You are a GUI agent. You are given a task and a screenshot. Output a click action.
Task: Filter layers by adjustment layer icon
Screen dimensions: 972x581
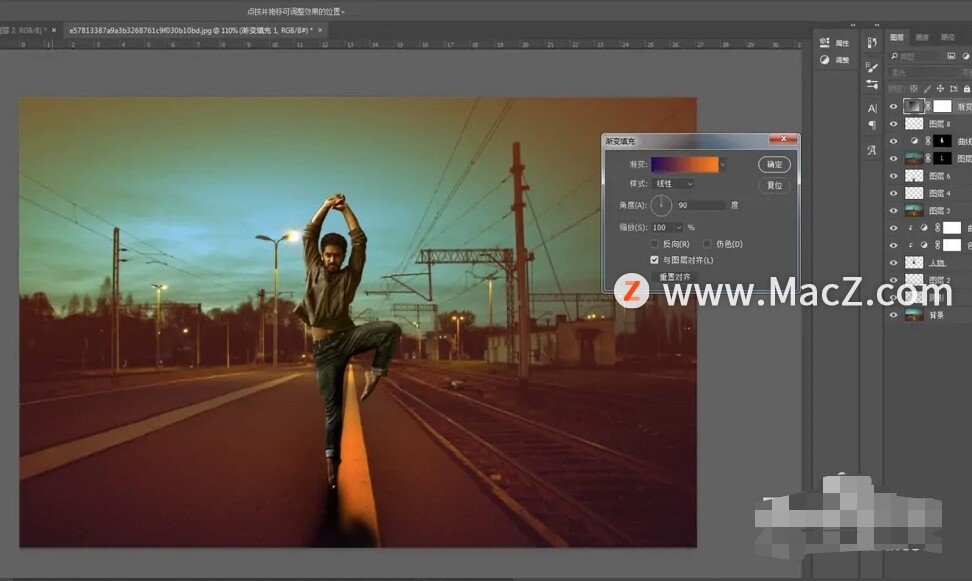[x=966, y=56]
